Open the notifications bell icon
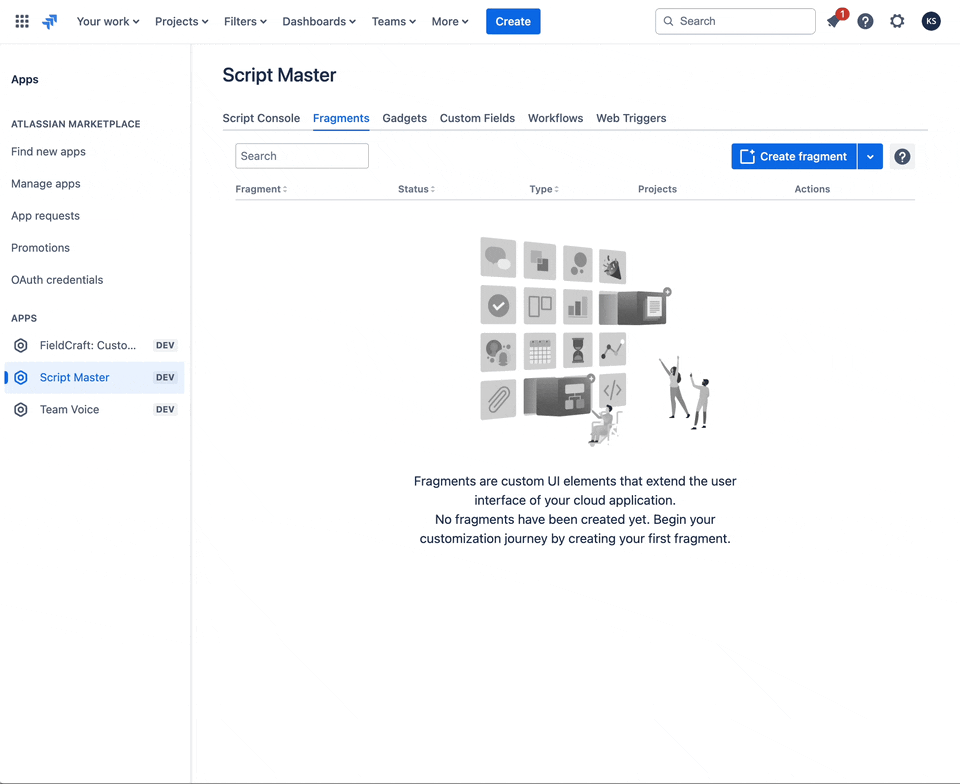 click(x=834, y=21)
